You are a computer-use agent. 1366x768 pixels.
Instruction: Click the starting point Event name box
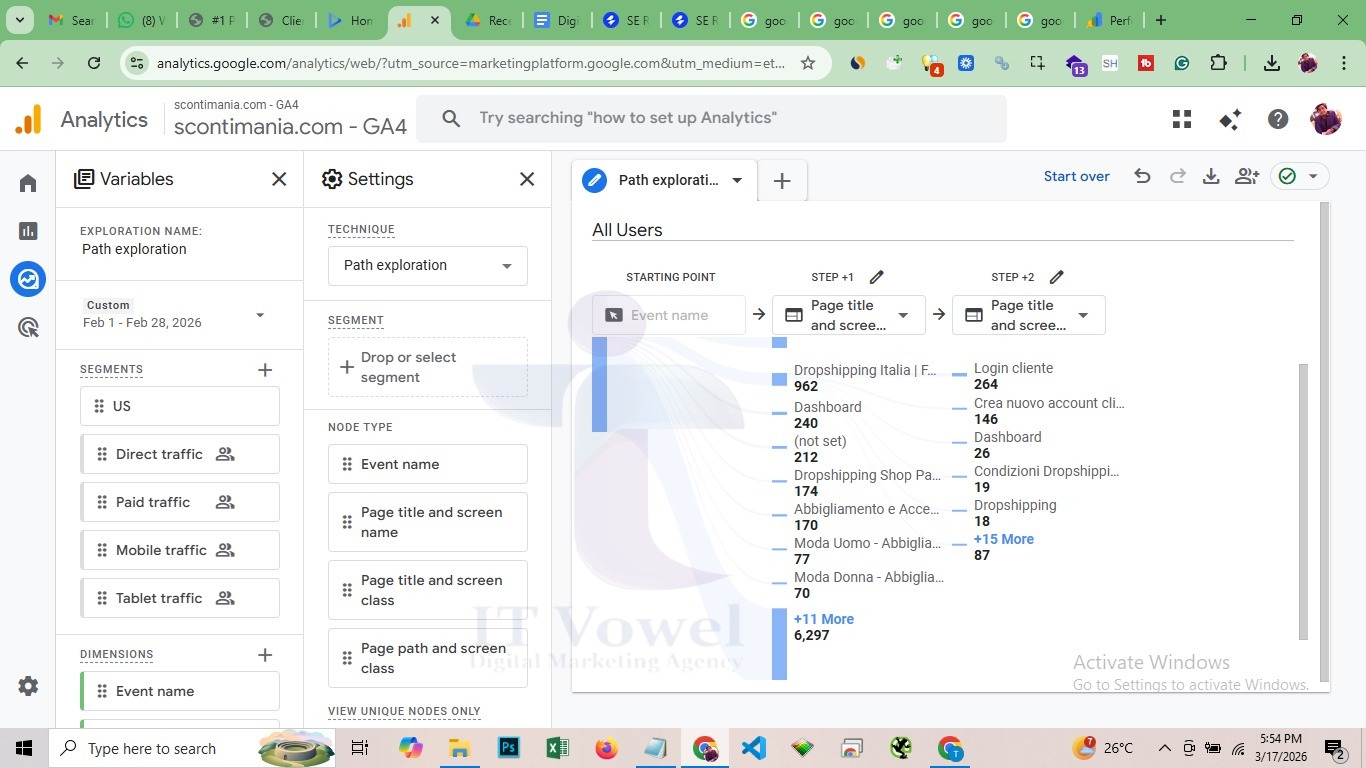[669, 315]
